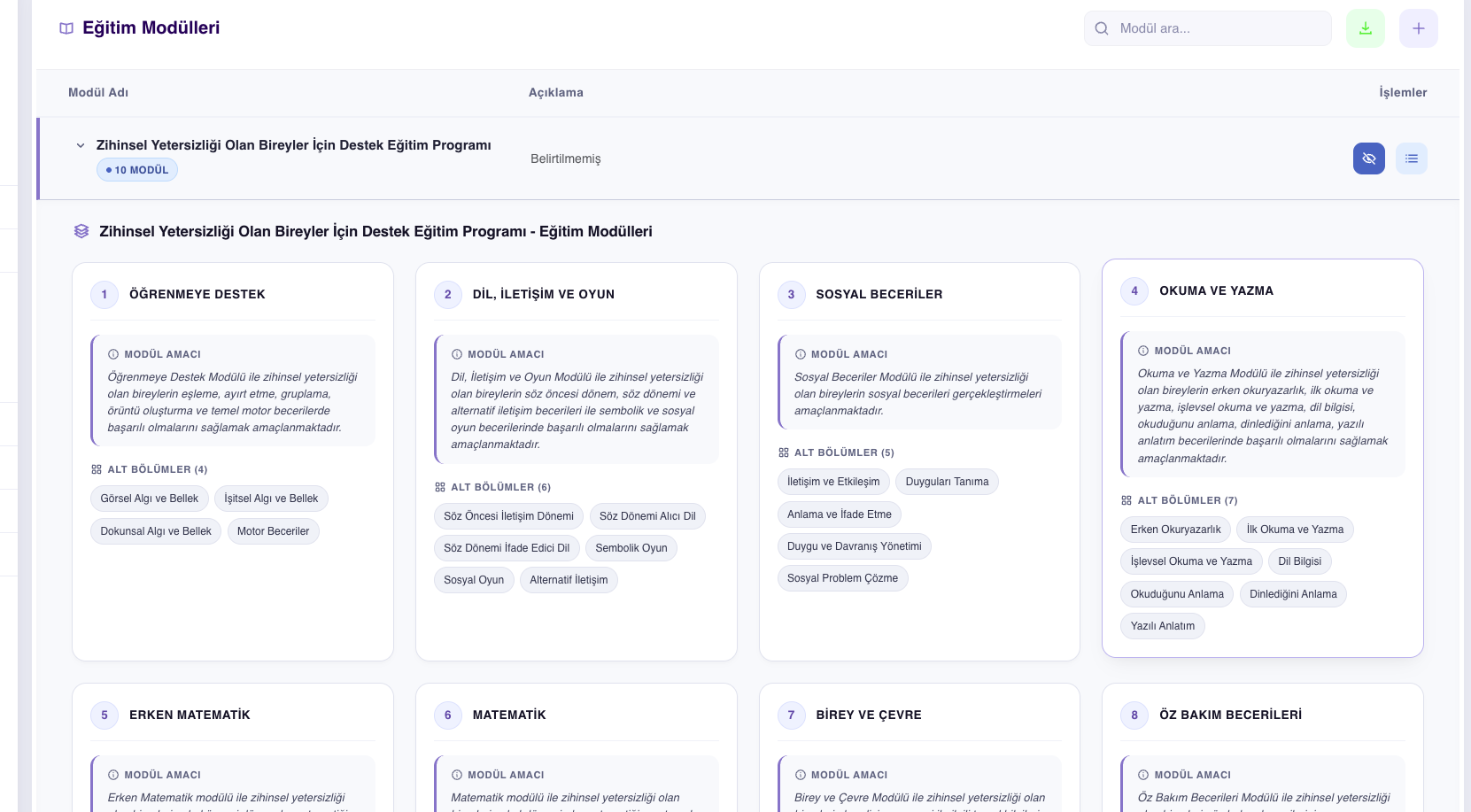
Task: Open the ÖĞRENMEYE DESTEK module card title
Action: pyautogui.click(x=197, y=294)
